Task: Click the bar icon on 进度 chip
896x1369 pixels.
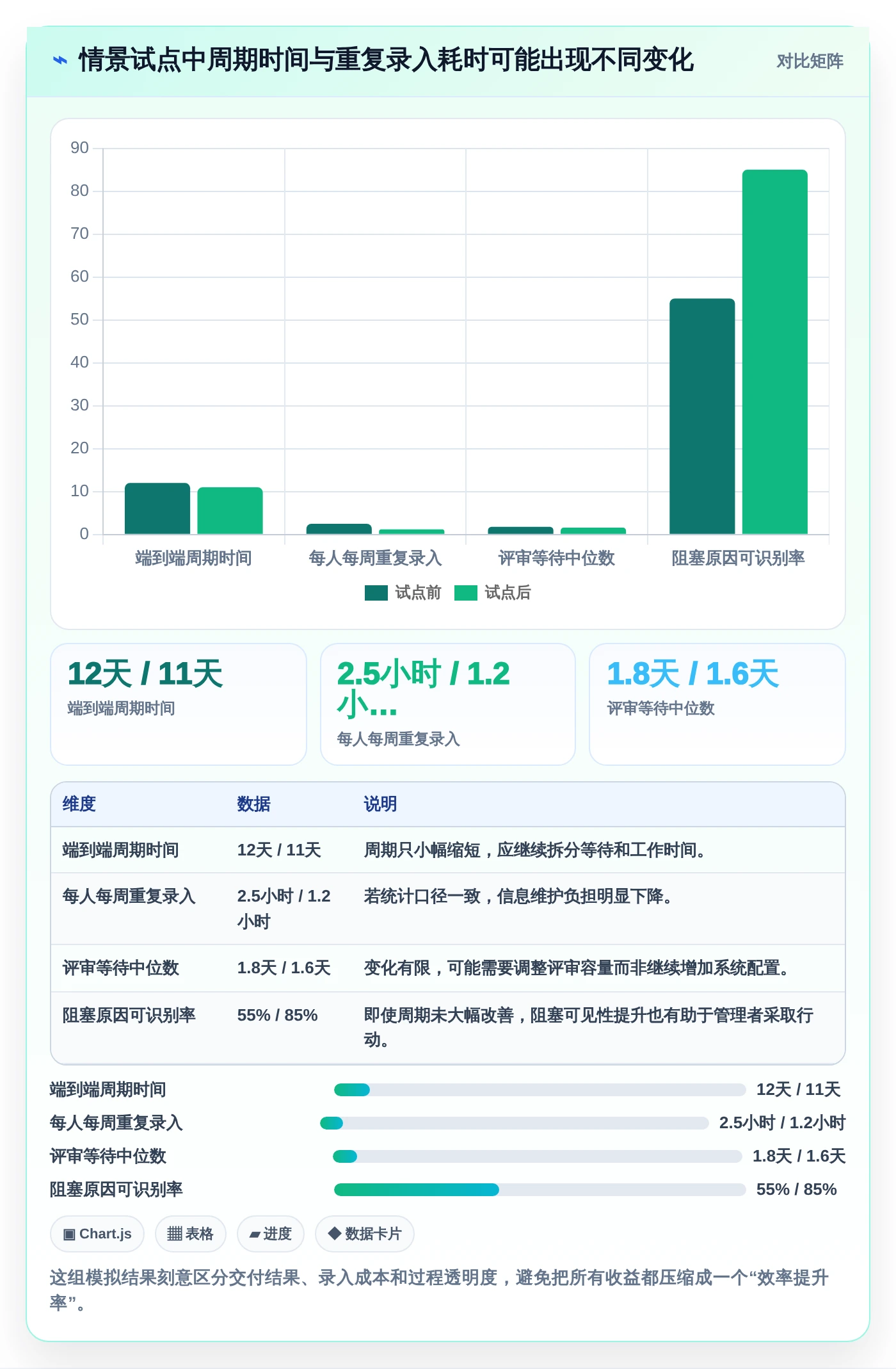Action: [x=255, y=1235]
